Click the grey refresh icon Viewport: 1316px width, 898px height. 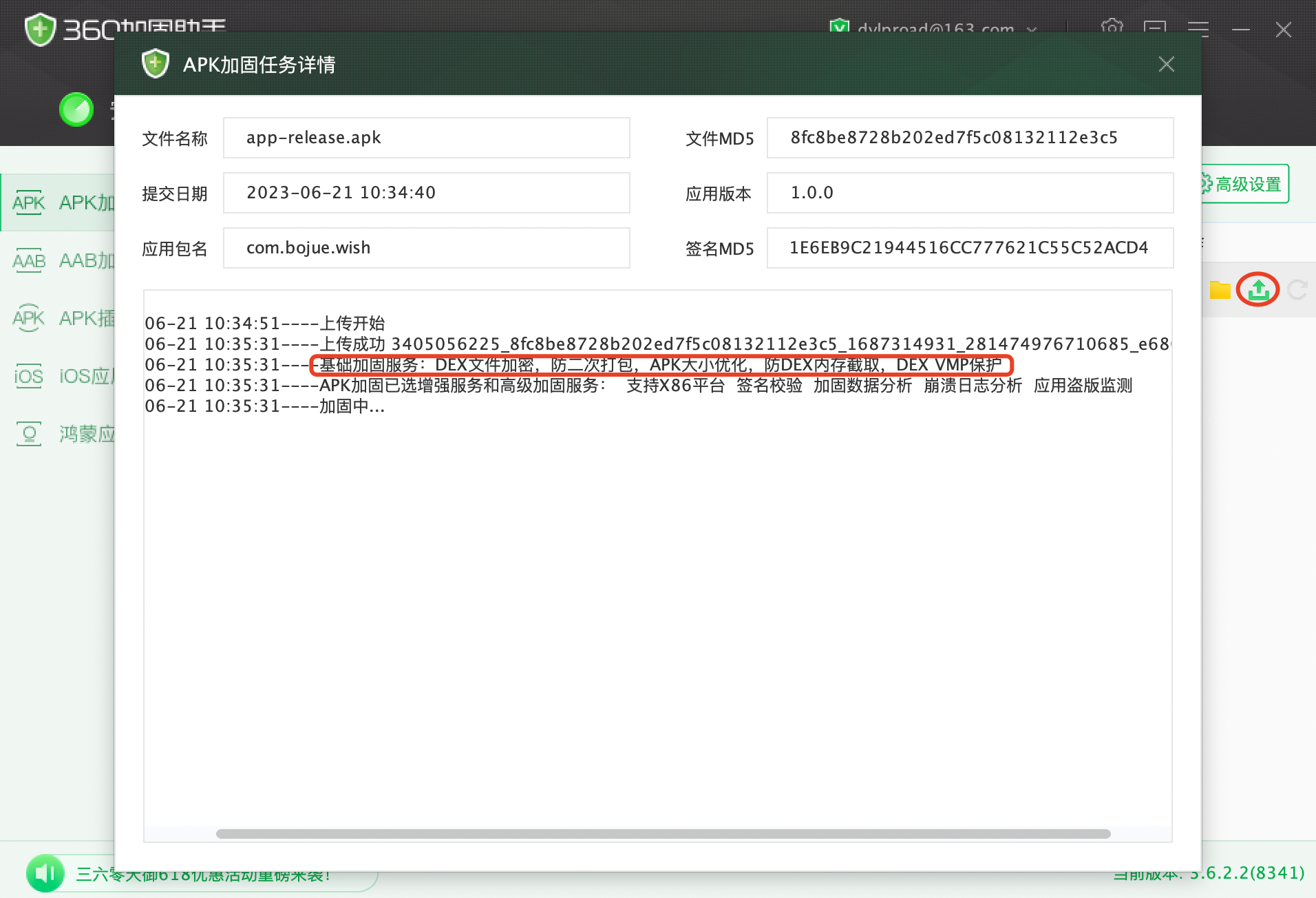[x=1297, y=290]
